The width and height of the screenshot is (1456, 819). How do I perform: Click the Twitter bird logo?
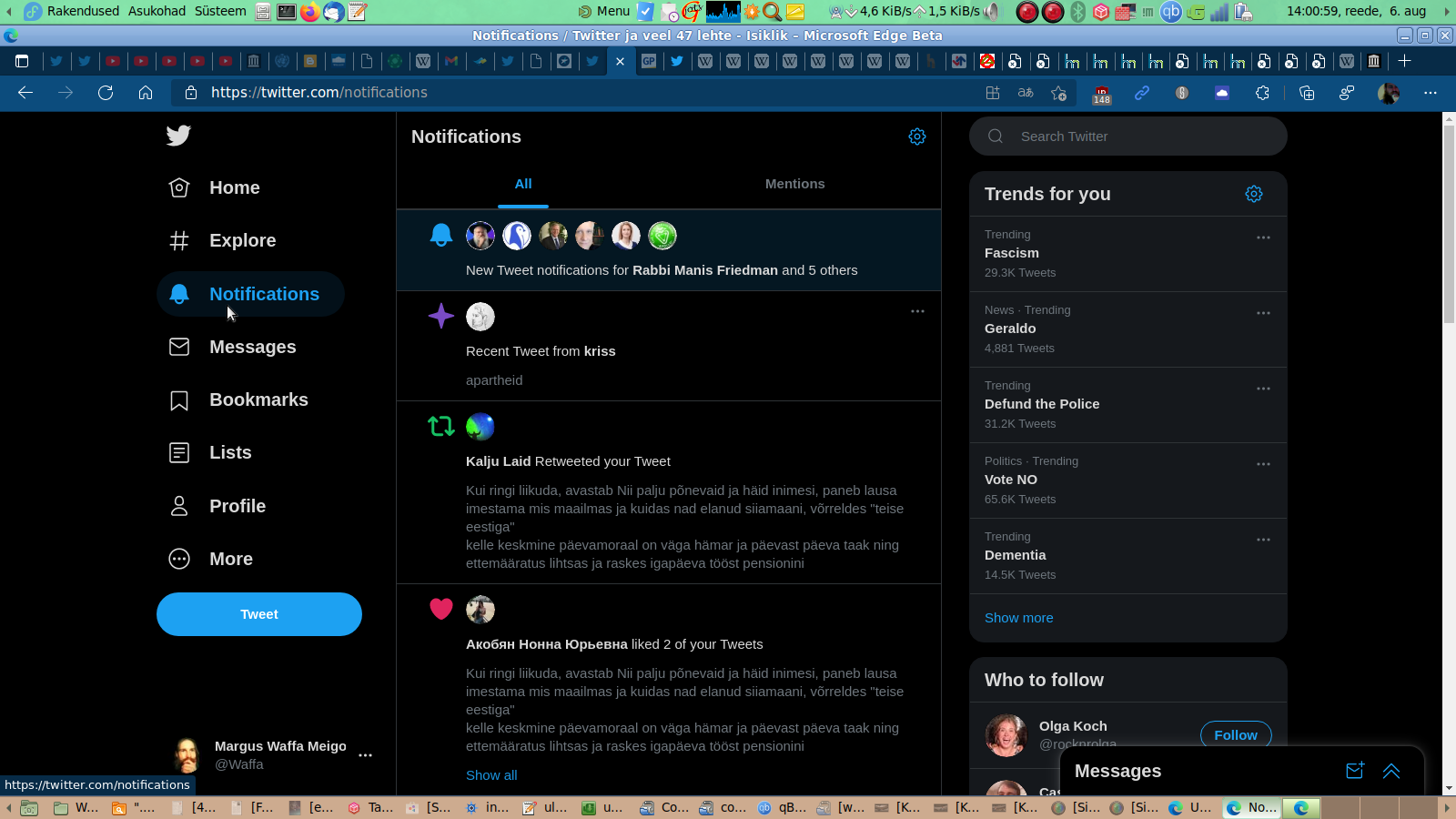tap(178, 136)
